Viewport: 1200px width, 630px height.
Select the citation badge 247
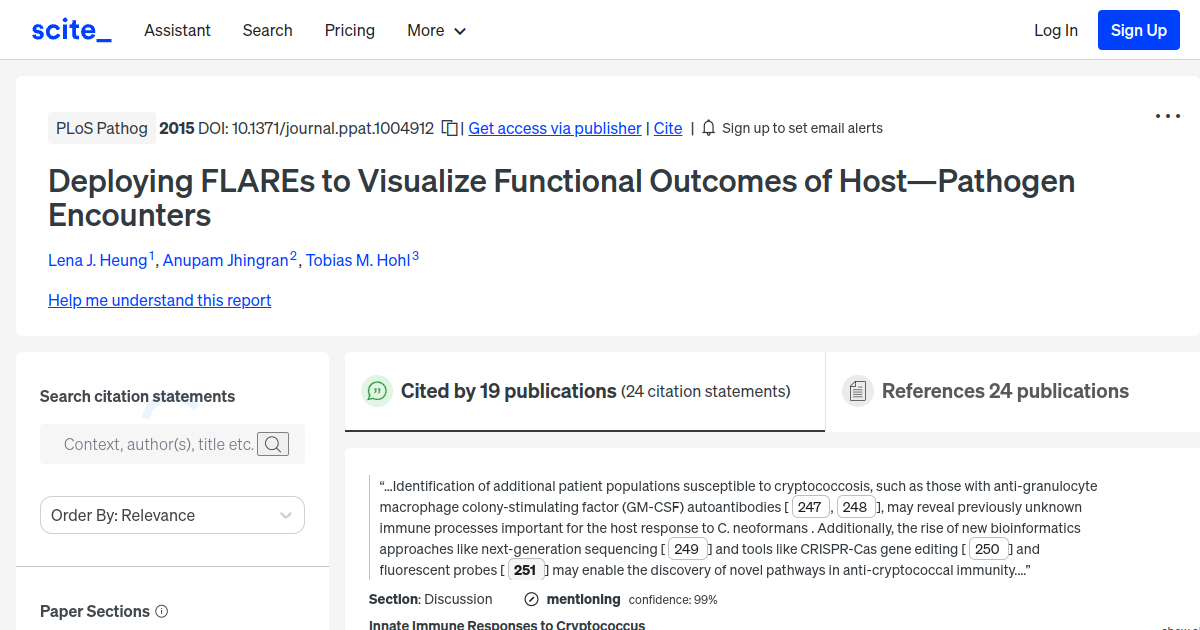(810, 507)
